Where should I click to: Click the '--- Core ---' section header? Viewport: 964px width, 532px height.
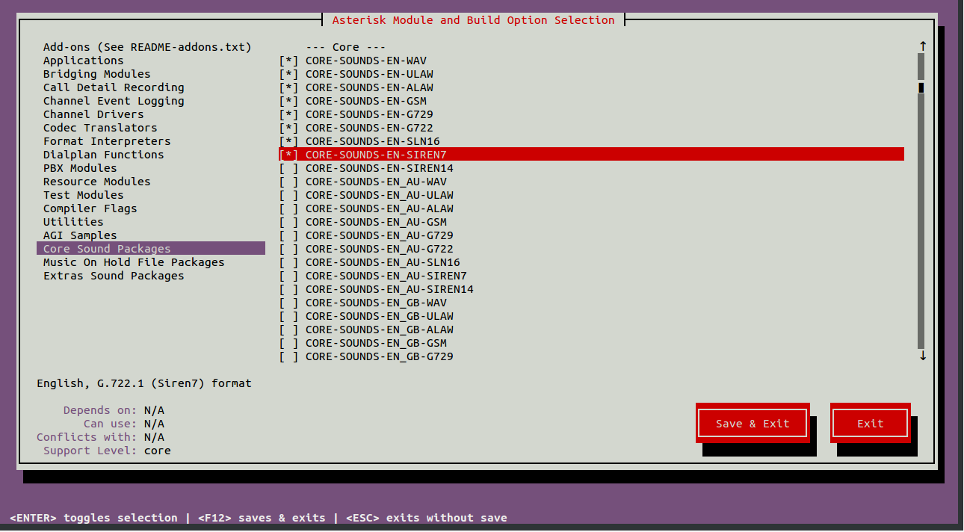tap(346, 47)
